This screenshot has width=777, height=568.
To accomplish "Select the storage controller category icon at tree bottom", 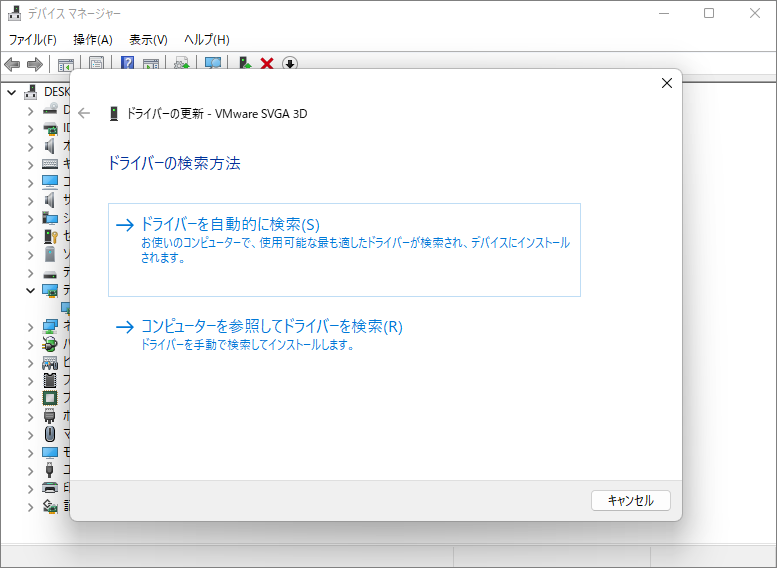I will 50,506.
